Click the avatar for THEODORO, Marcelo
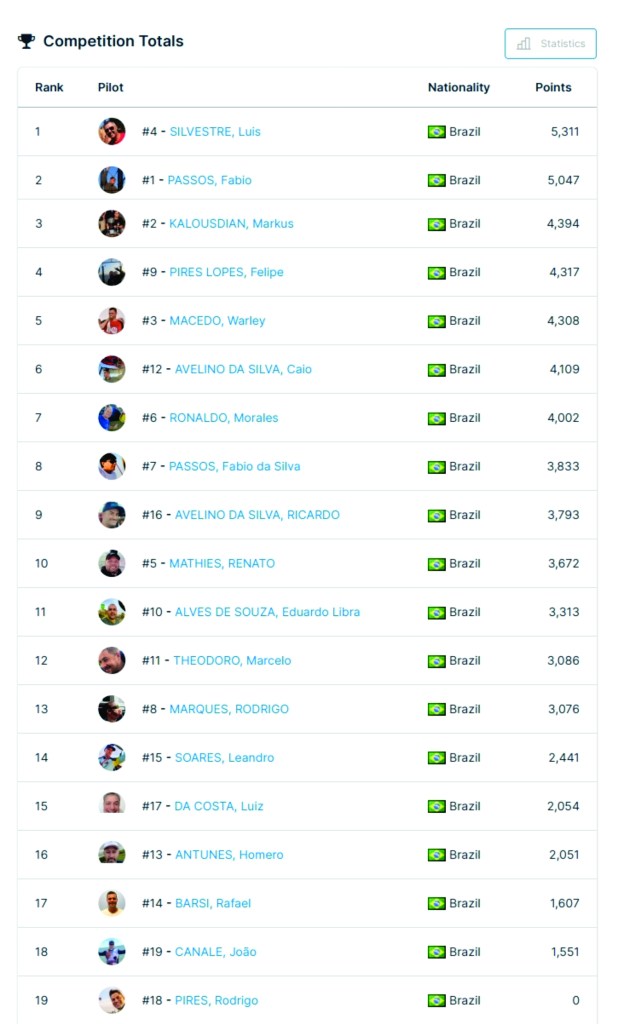Image resolution: width=617 pixels, height=1024 pixels. (x=112, y=661)
